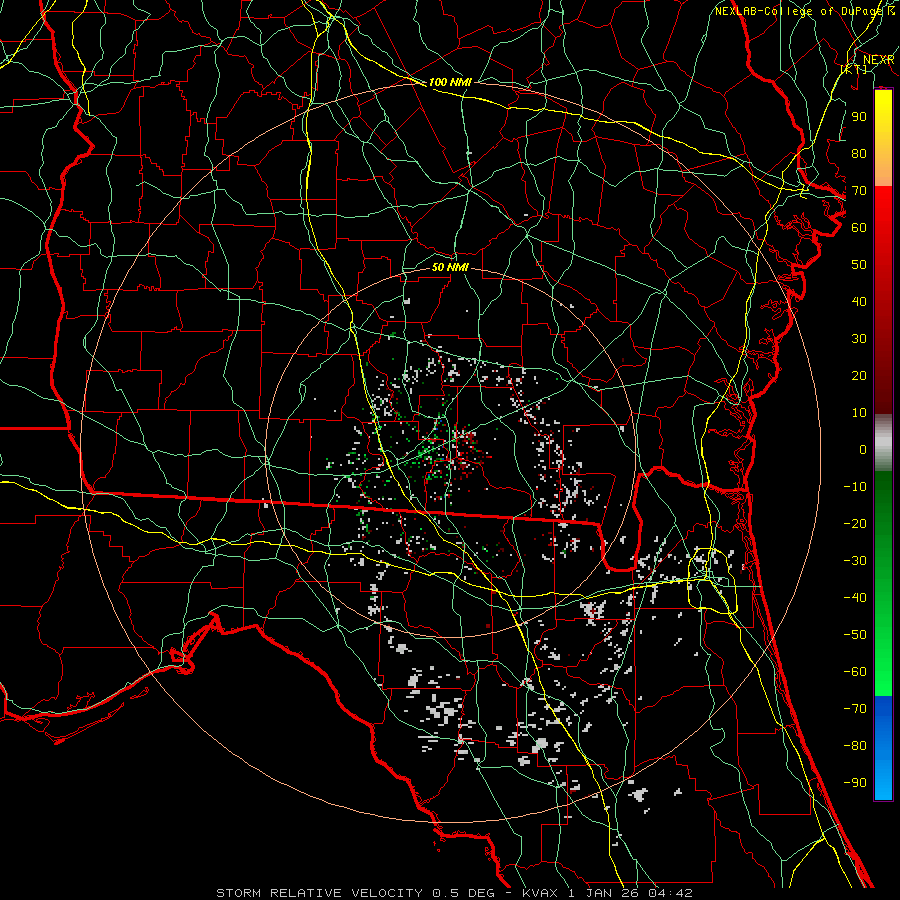Click the gray zero-velocity segment of the color bar
Viewport: 900px width, 900px height.
(x=883, y=443)
